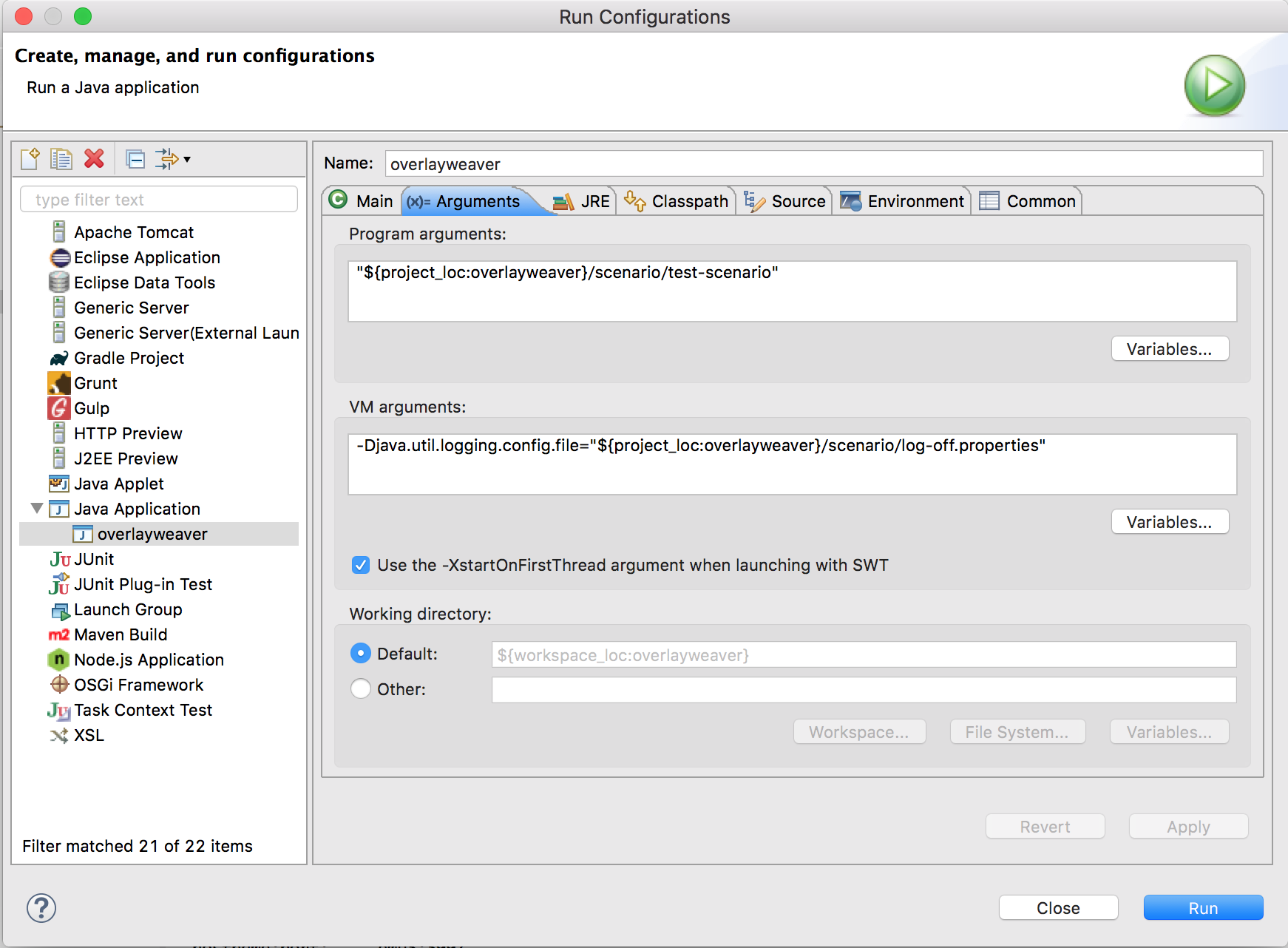The height and width of the screenshot is (948, 1288).
Task: Click the HTTP Preview icon
Action: (x=59, y=433)
